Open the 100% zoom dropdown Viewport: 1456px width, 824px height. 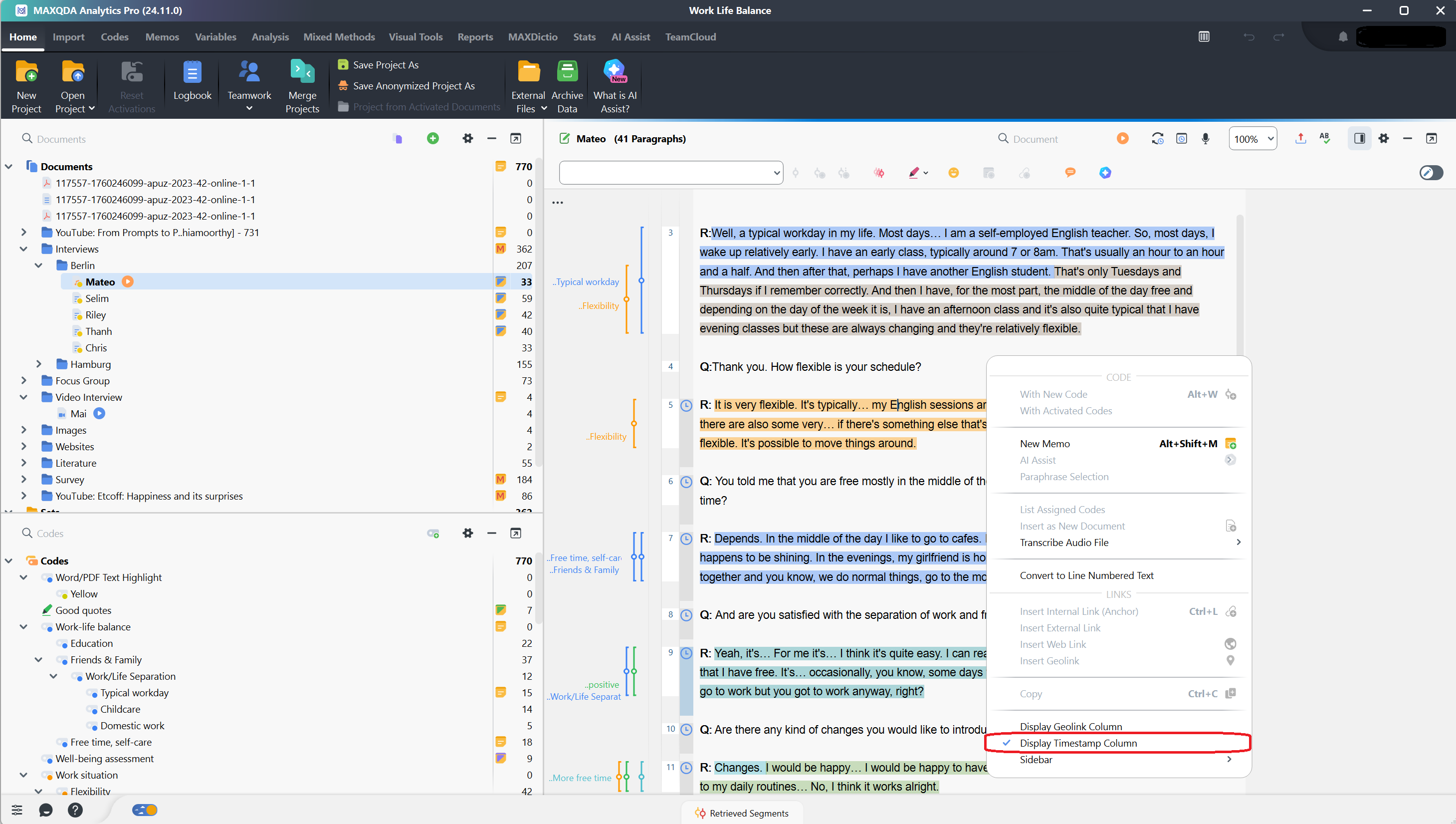click(1253, 139)
